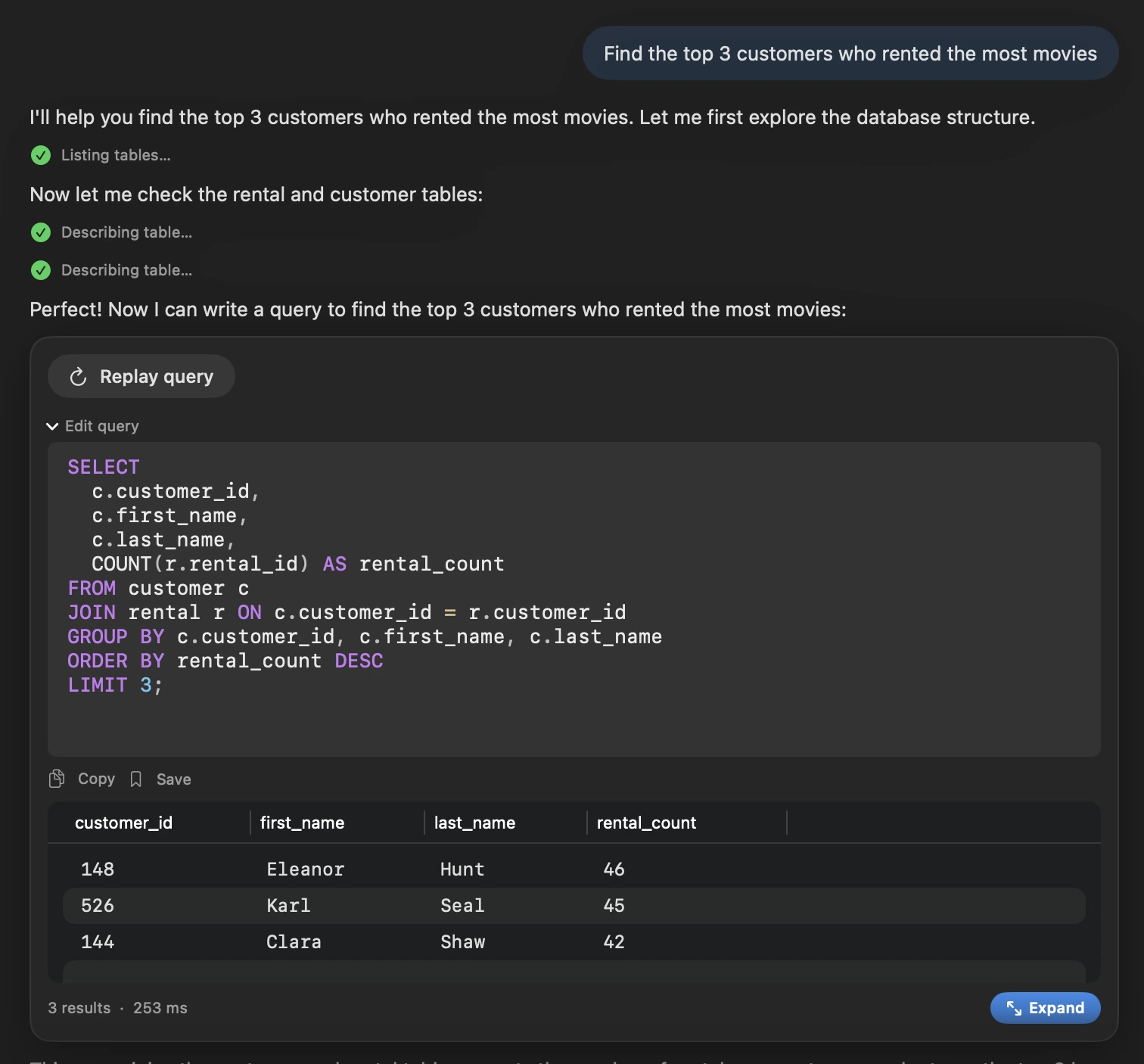Open the second Describing table step

tap(126, 270)
